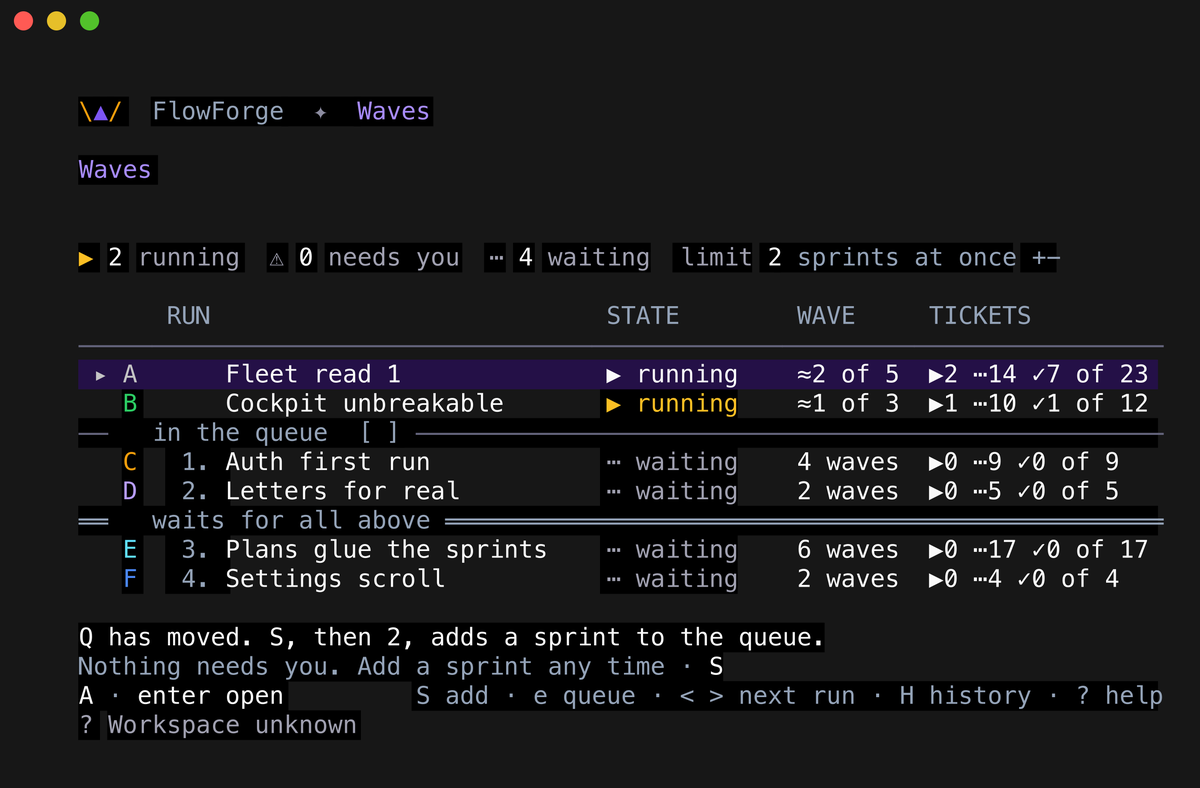Select run letter A

tap(130, 375)
